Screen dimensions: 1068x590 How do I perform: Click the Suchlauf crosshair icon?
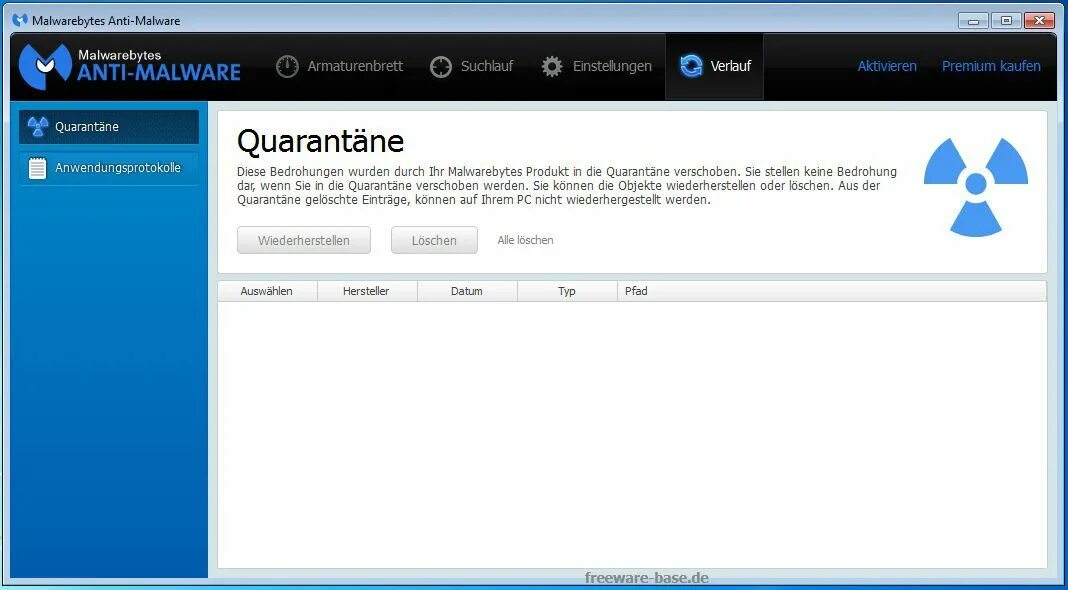tap(441, 67)
